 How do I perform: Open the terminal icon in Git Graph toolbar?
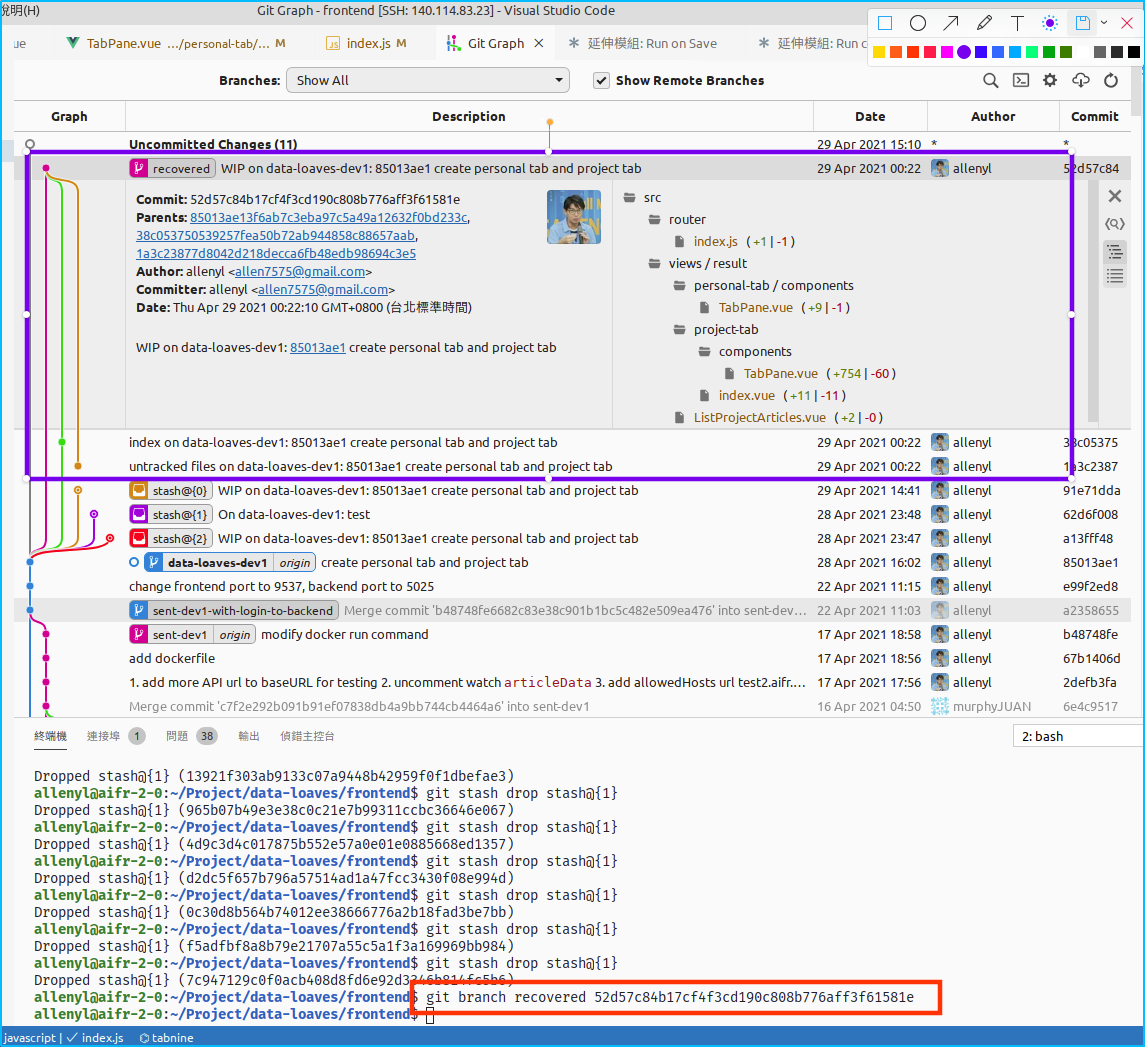[x=1020, y=81]
